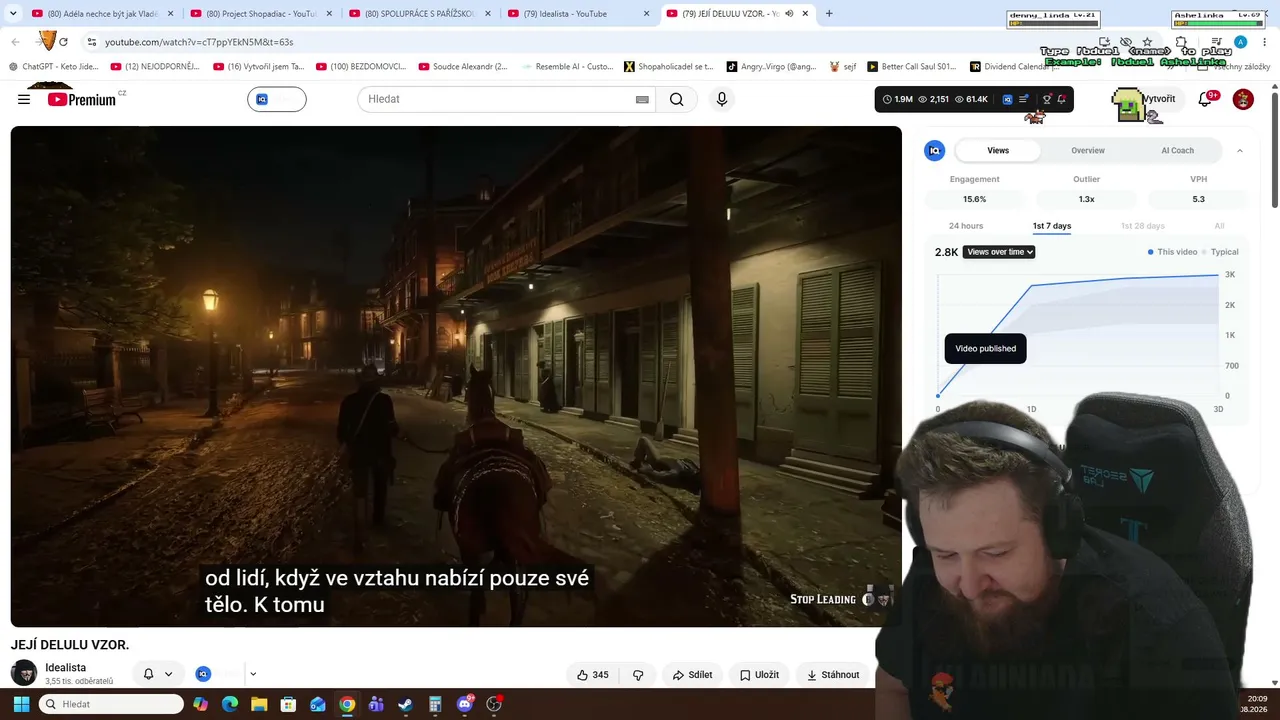1280x720 pixels.
Task: Open Microsoft Edge from the taskbar
Action: pos(230,704)
